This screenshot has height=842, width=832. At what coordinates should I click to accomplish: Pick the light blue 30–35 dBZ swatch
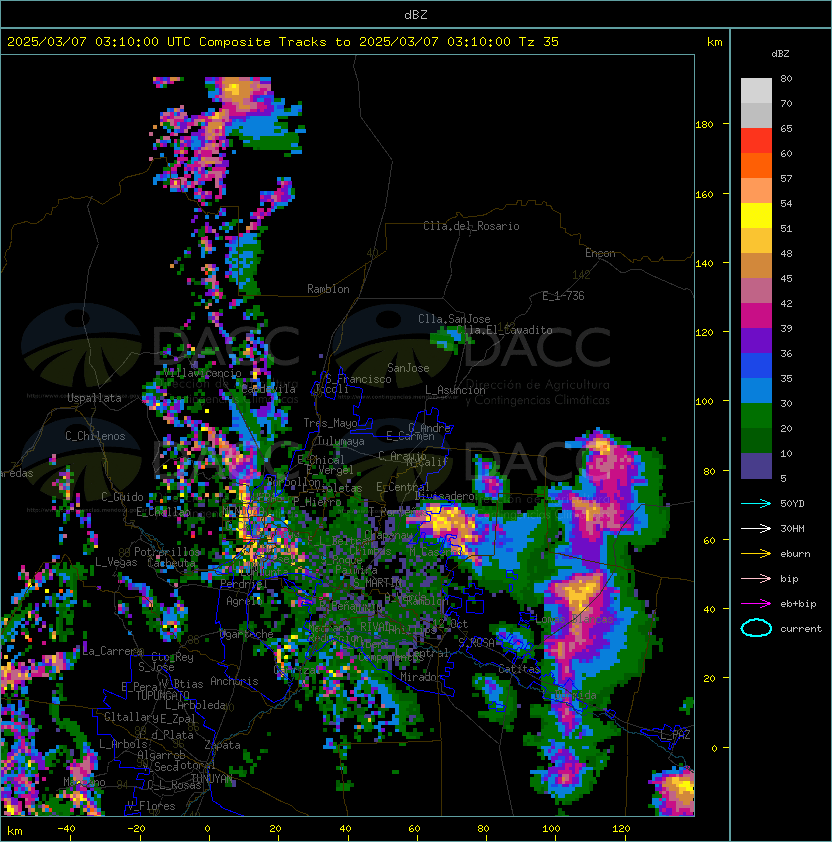(x=756, y=391)
